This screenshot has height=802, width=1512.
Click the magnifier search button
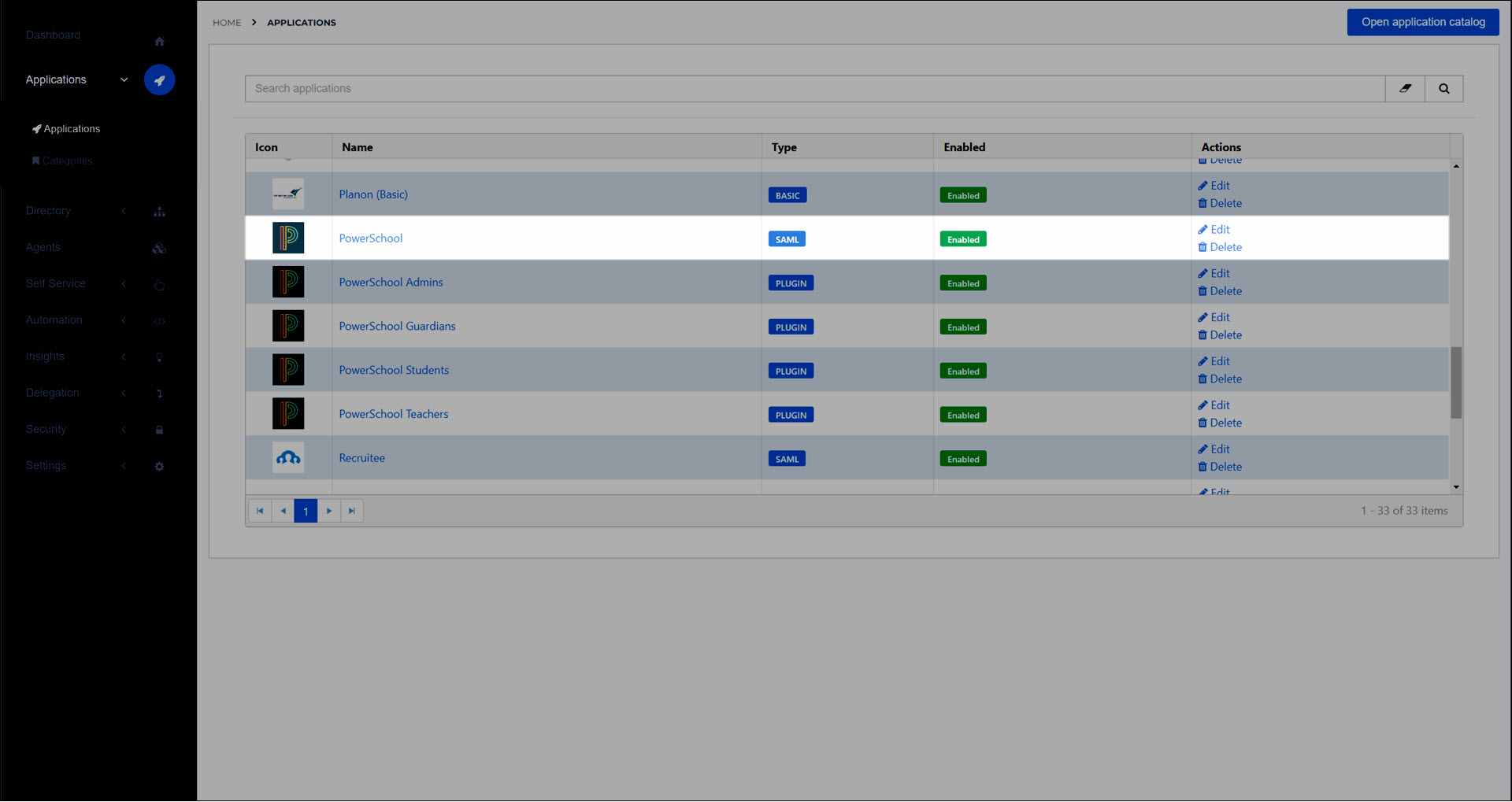(x=1444, y=89)
